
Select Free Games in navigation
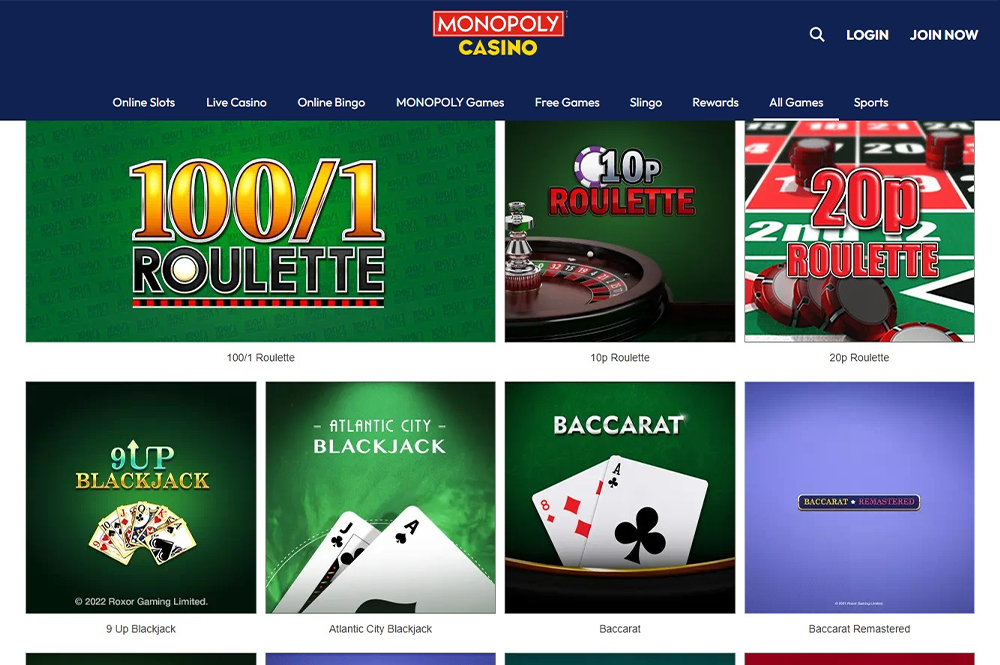[567, 103]
